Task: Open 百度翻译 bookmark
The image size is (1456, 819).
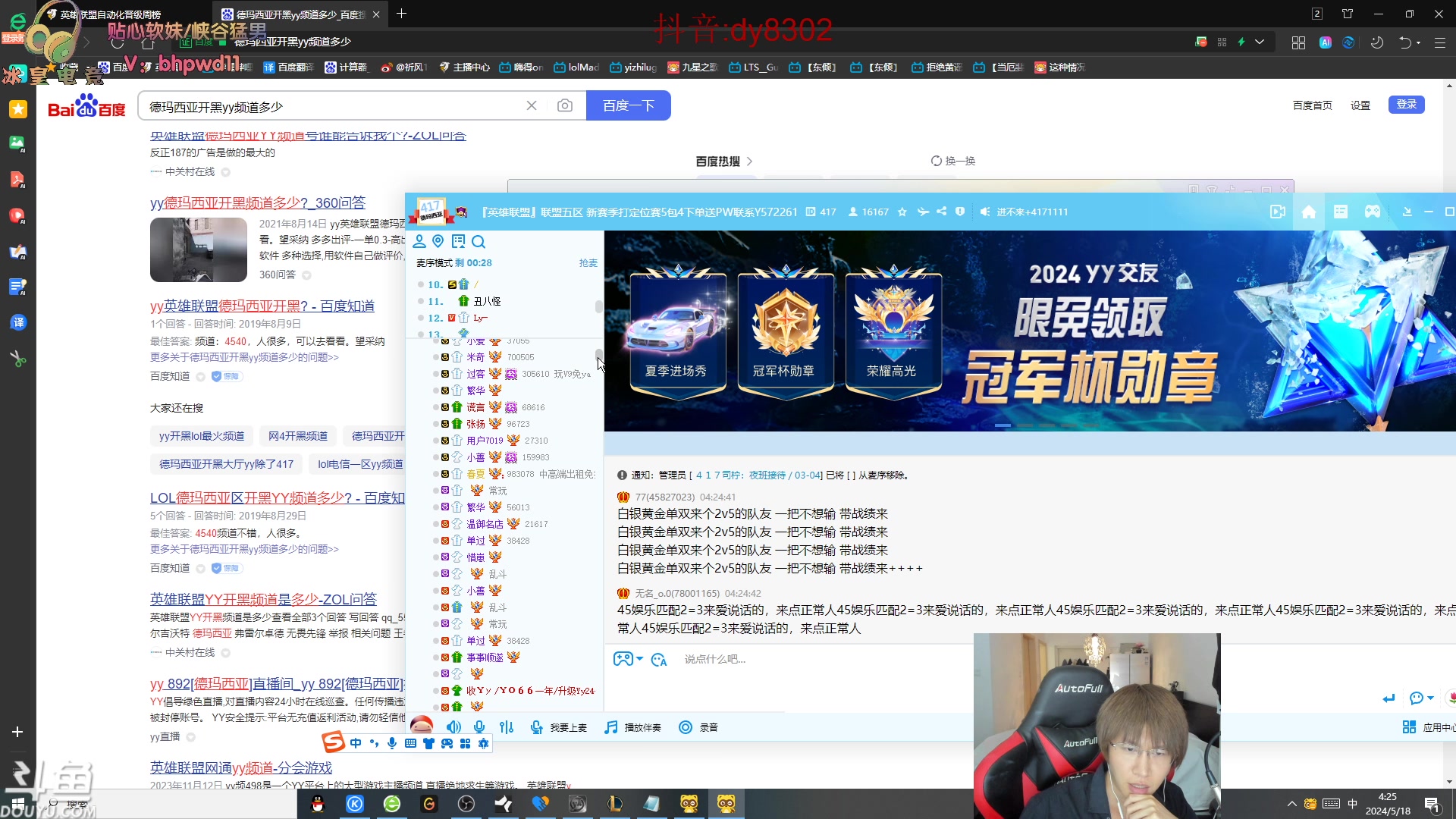Action: tap(288, 67)
